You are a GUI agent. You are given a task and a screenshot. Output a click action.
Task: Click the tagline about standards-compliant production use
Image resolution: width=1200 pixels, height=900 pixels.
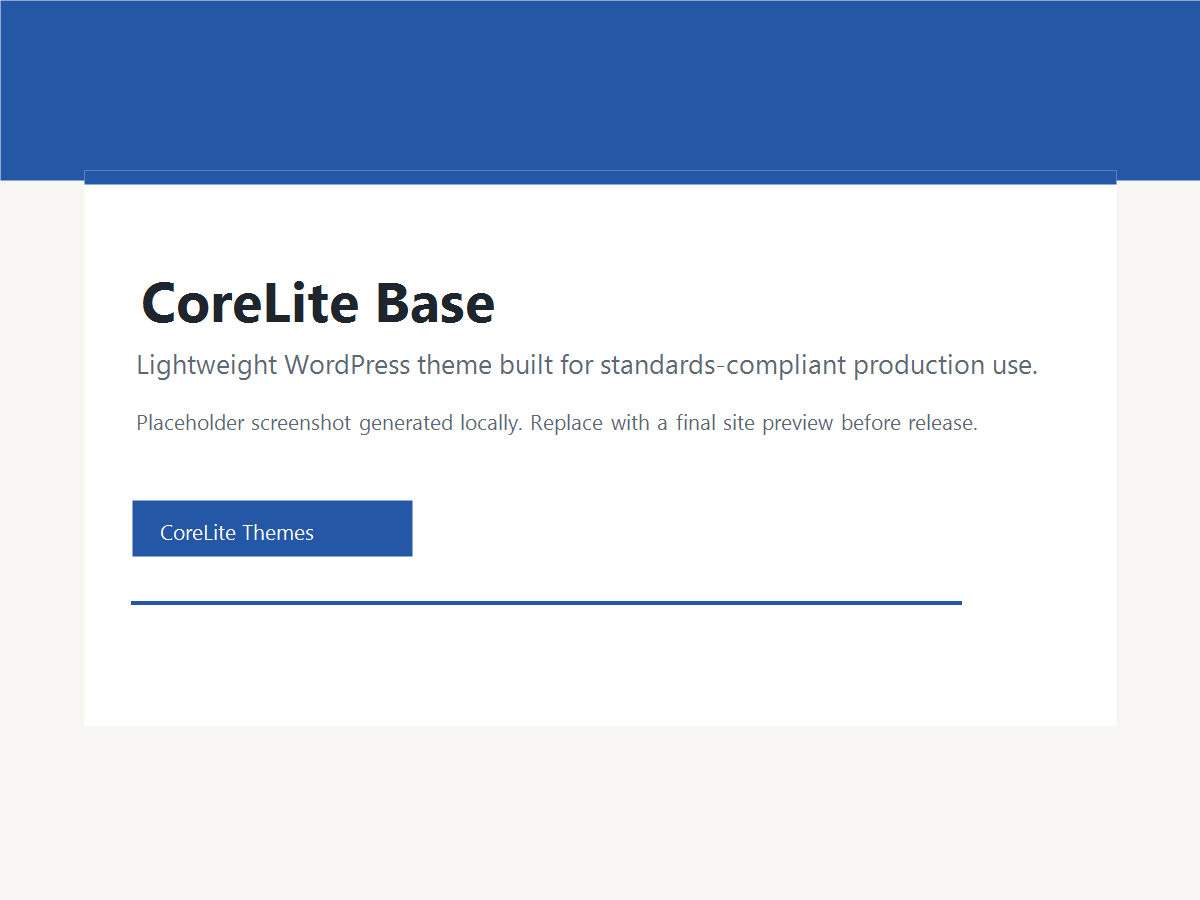coord(587,364)
